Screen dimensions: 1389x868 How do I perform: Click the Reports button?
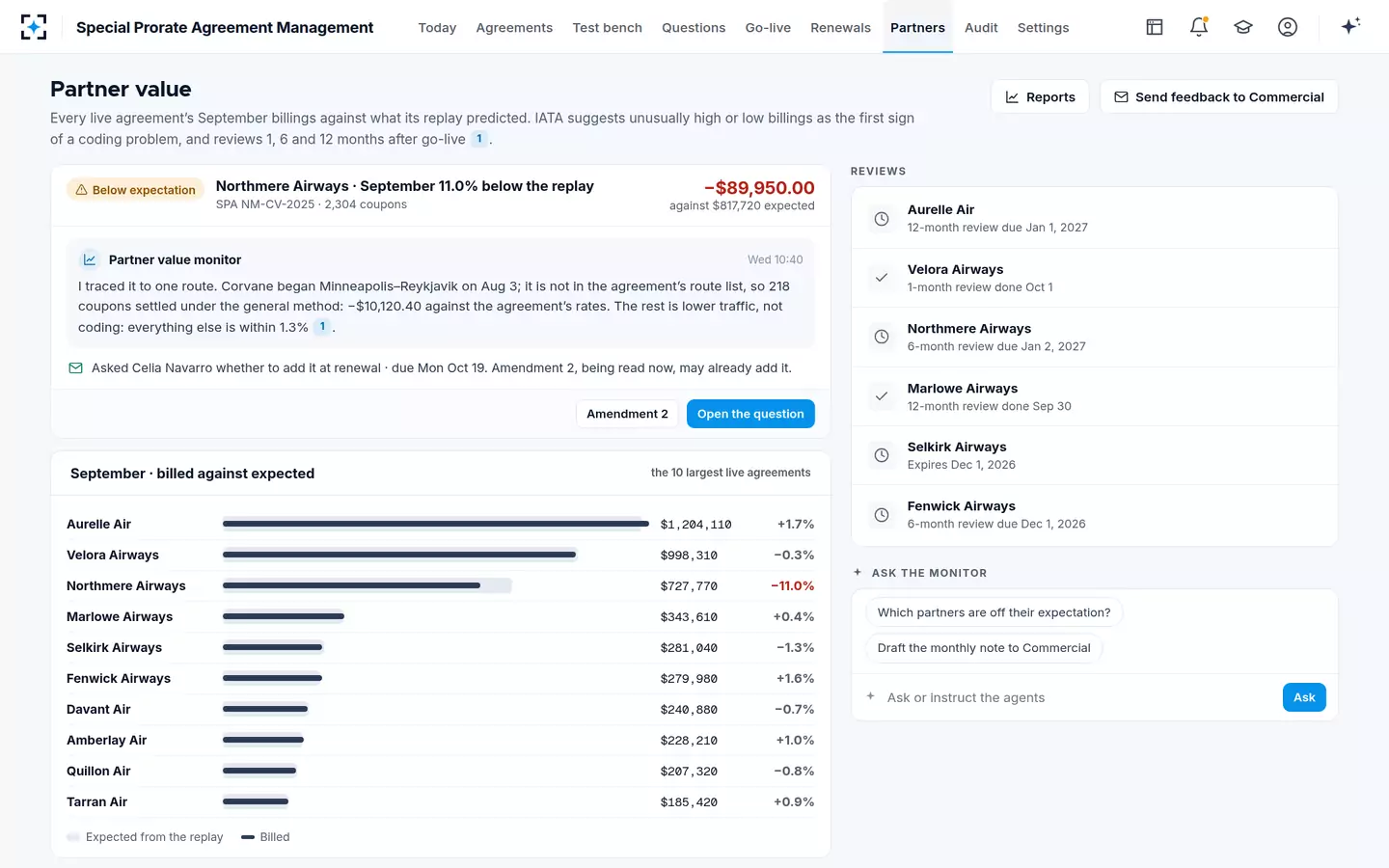click(1040, 96)
